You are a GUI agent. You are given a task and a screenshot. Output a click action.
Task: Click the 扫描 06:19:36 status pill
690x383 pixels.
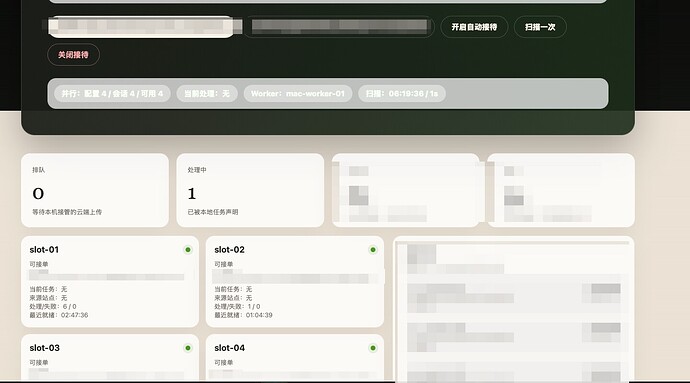tap(402, 93)
